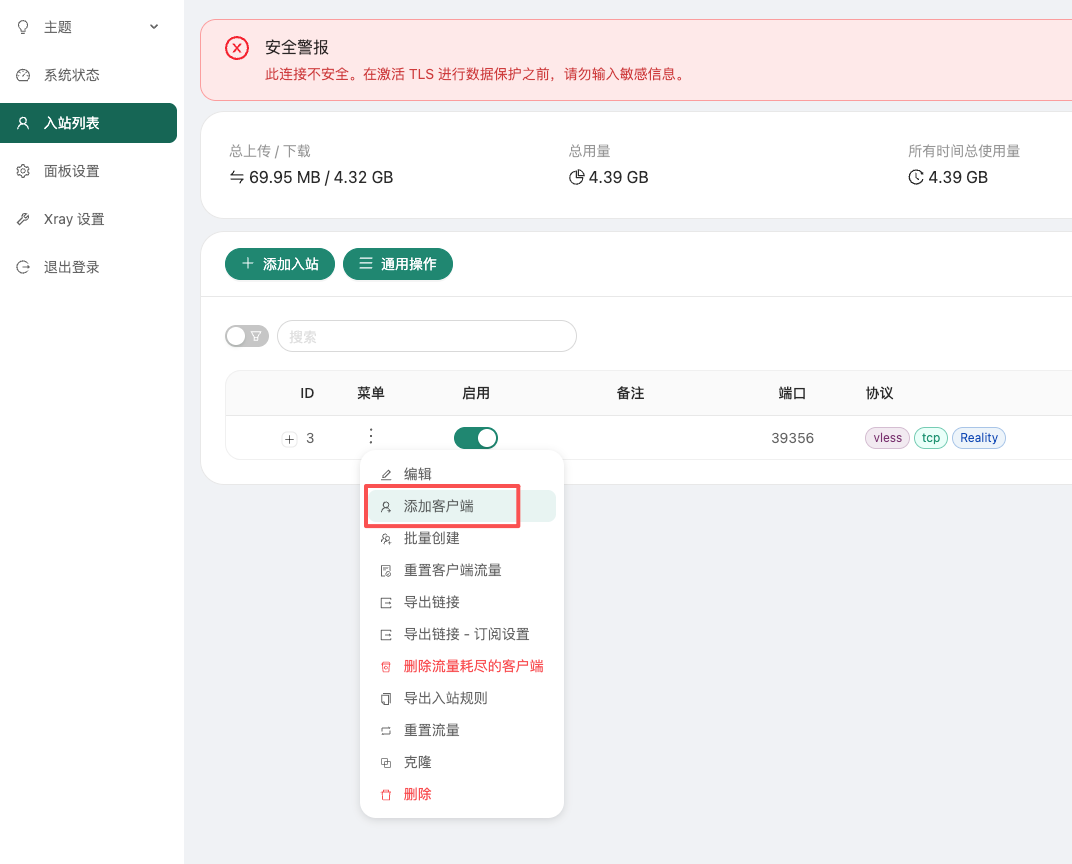Click the trash icon beside 删除
The image size is (1072, 864).
386,795
